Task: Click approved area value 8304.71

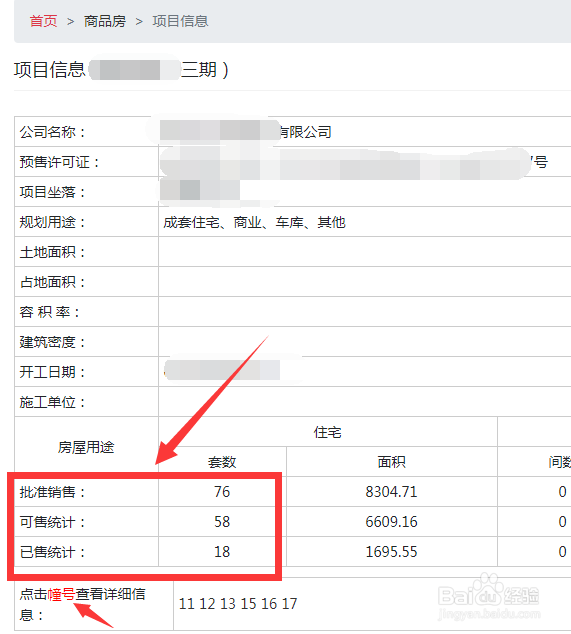Action: point(391,492)
